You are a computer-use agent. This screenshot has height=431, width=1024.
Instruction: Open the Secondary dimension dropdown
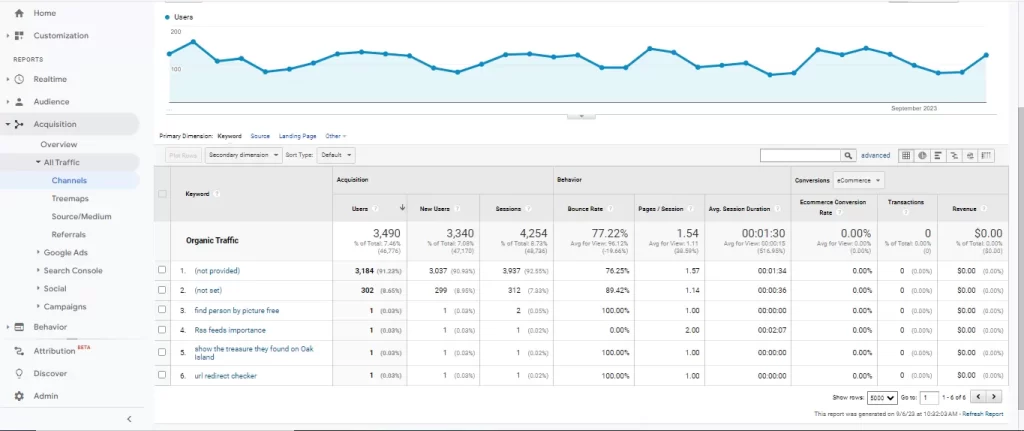point(243,155)
